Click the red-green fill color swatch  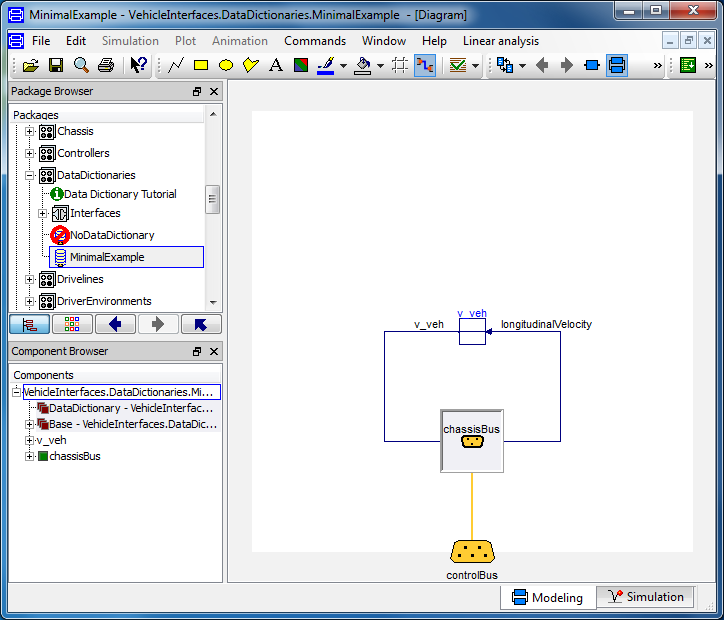[301, 66]
